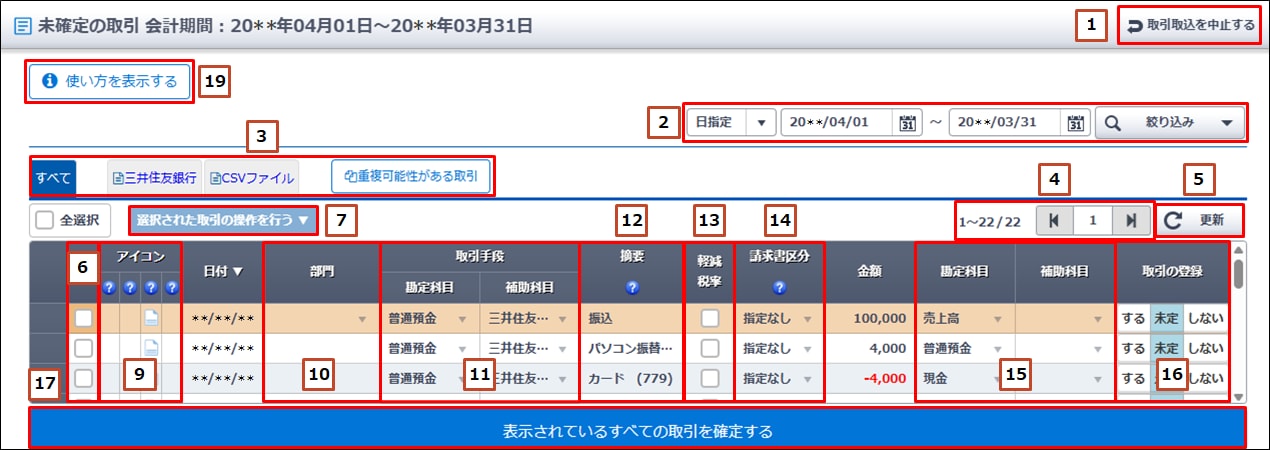The image size is (1270, 450).
Task: Set 取引の登録 to しない in the 売上高 row
Action: click(x=1205, y=319)
